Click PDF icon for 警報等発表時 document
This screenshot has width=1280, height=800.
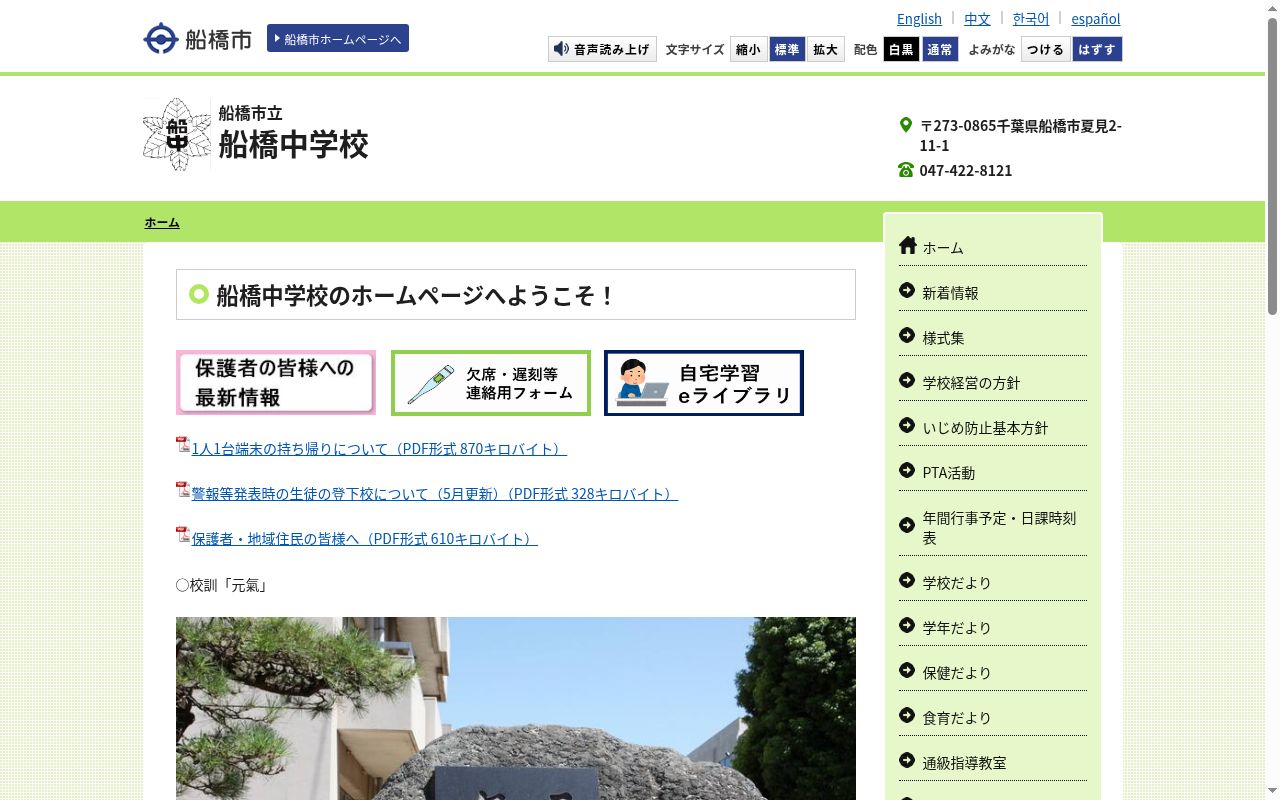click(183, 490)
